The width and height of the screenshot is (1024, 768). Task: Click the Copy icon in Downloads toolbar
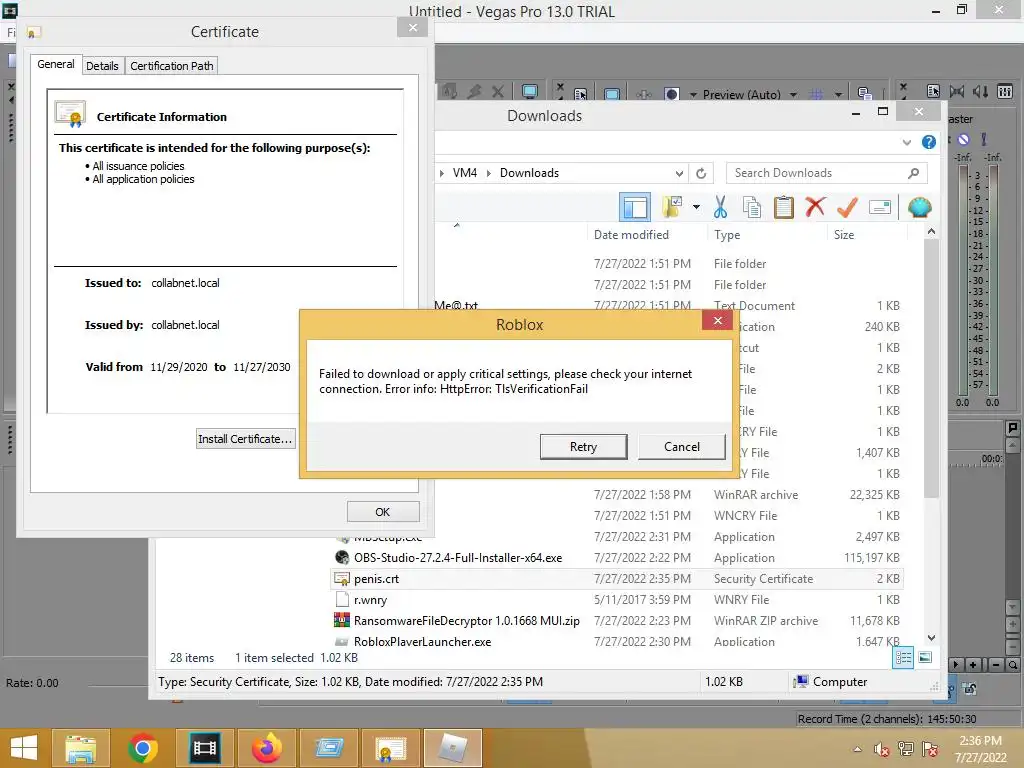point(752,207)
